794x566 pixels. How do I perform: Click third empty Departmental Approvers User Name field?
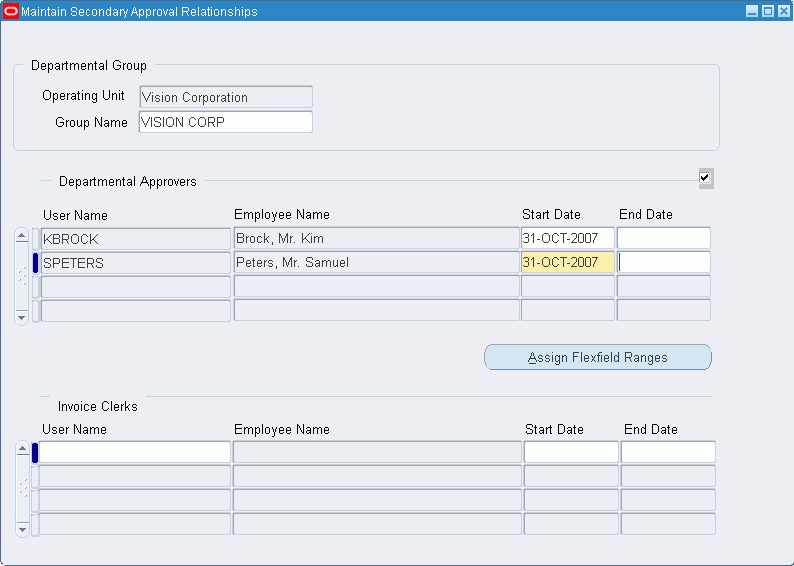135,287
